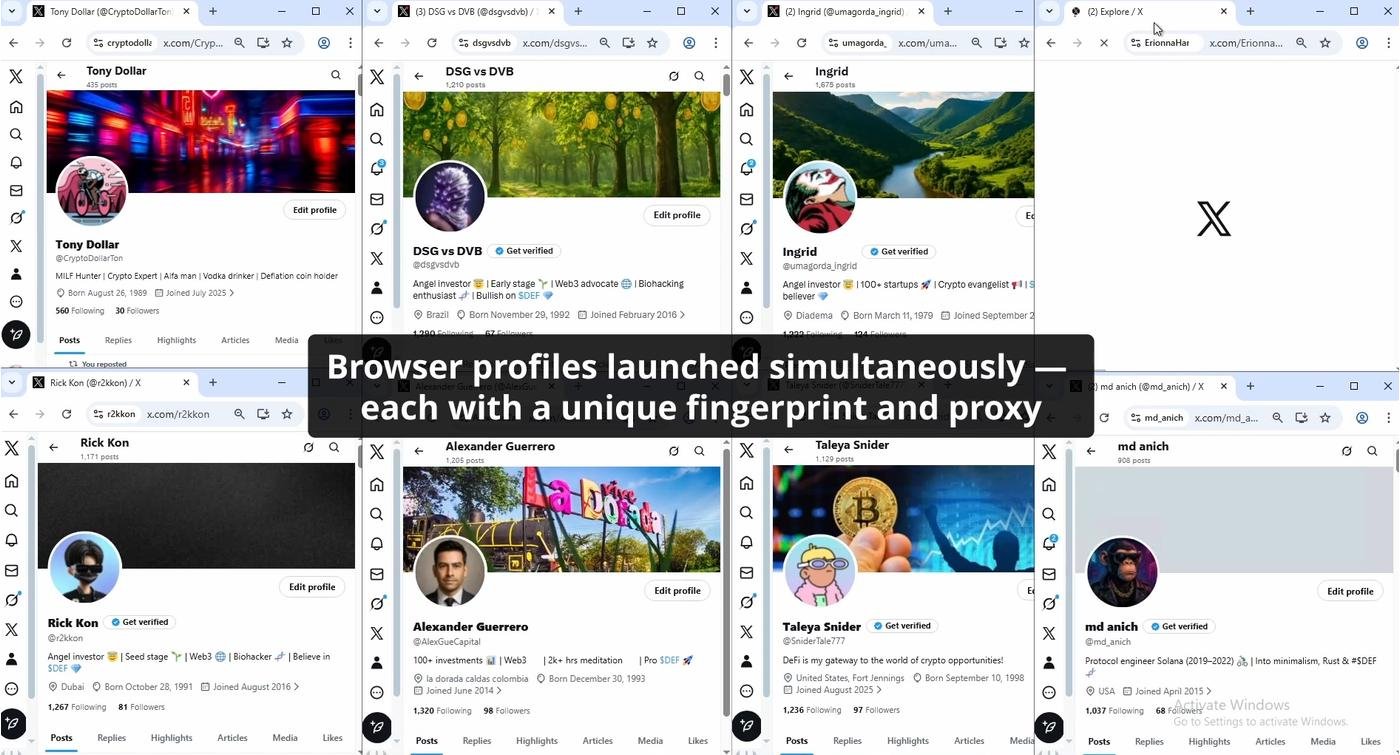The height and width of the screenshot is (755, 1400).
Task: Open Chrome three-dot menu in DSG vs DVB window
Action: pos(716,43)
